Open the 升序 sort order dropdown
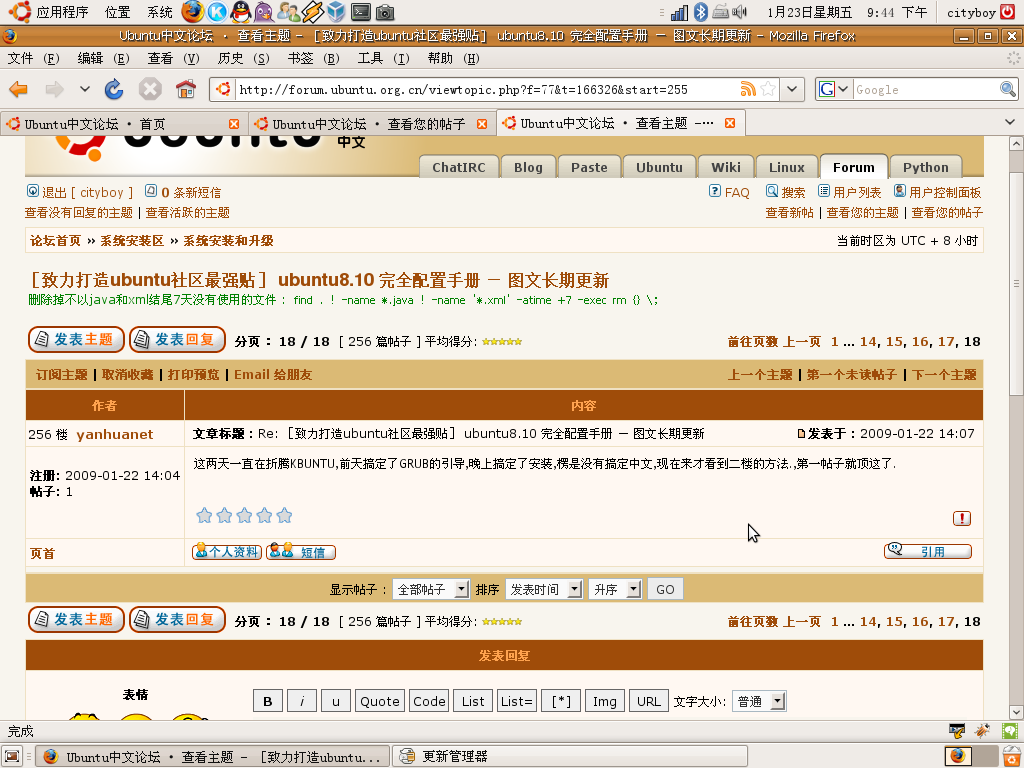The width and height of the screenshot is (1024, 768). (x=615, y=590)
